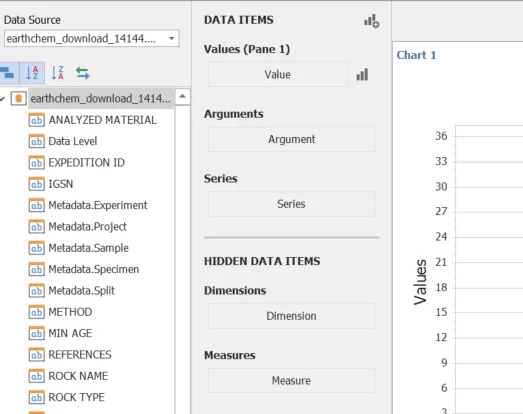The width and height of the screenshot is (523, 414).
Task: Select the REFERENCES field
Action: (x=80, y=355)
